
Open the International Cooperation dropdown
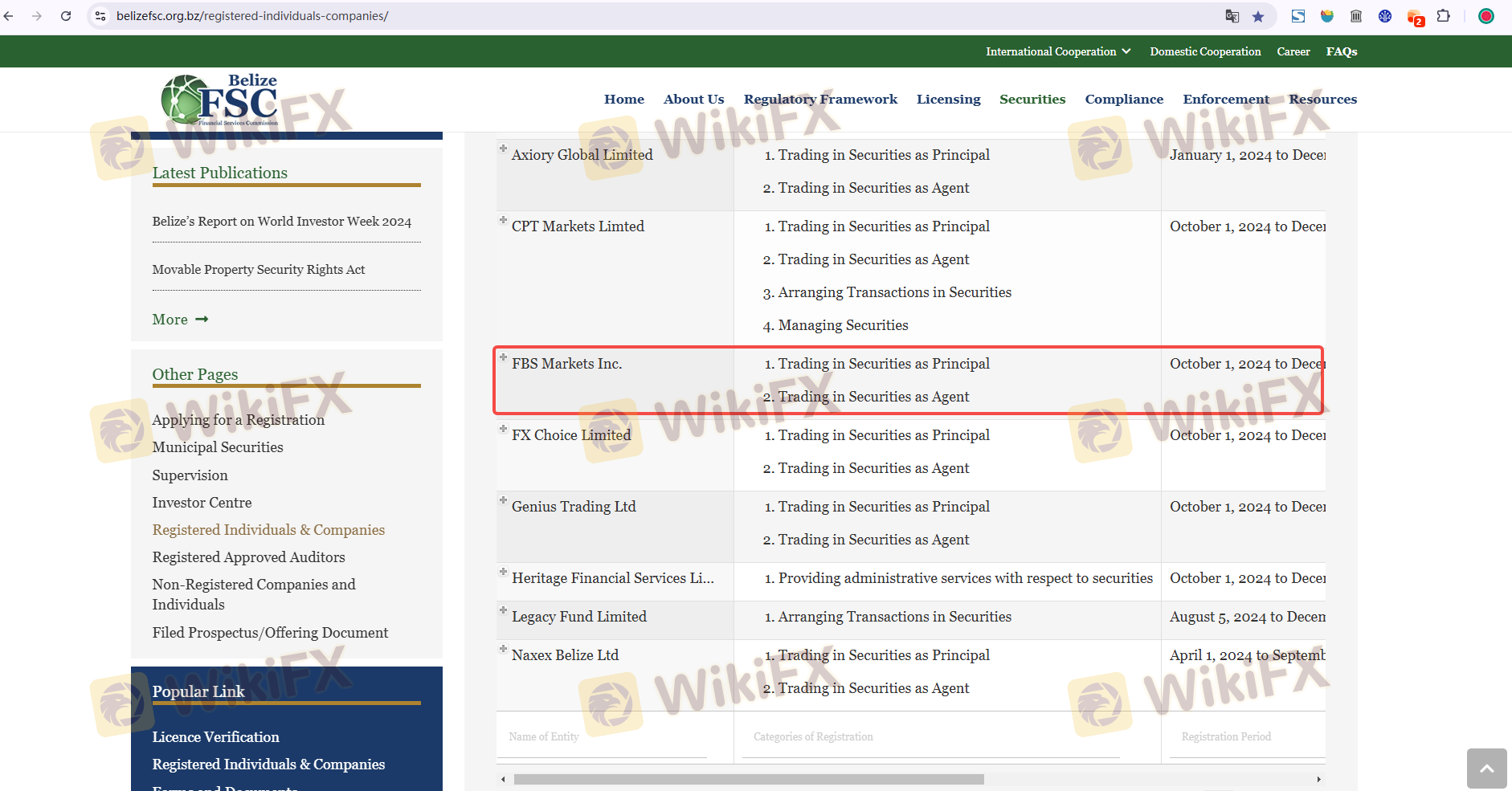(1058, 51)
